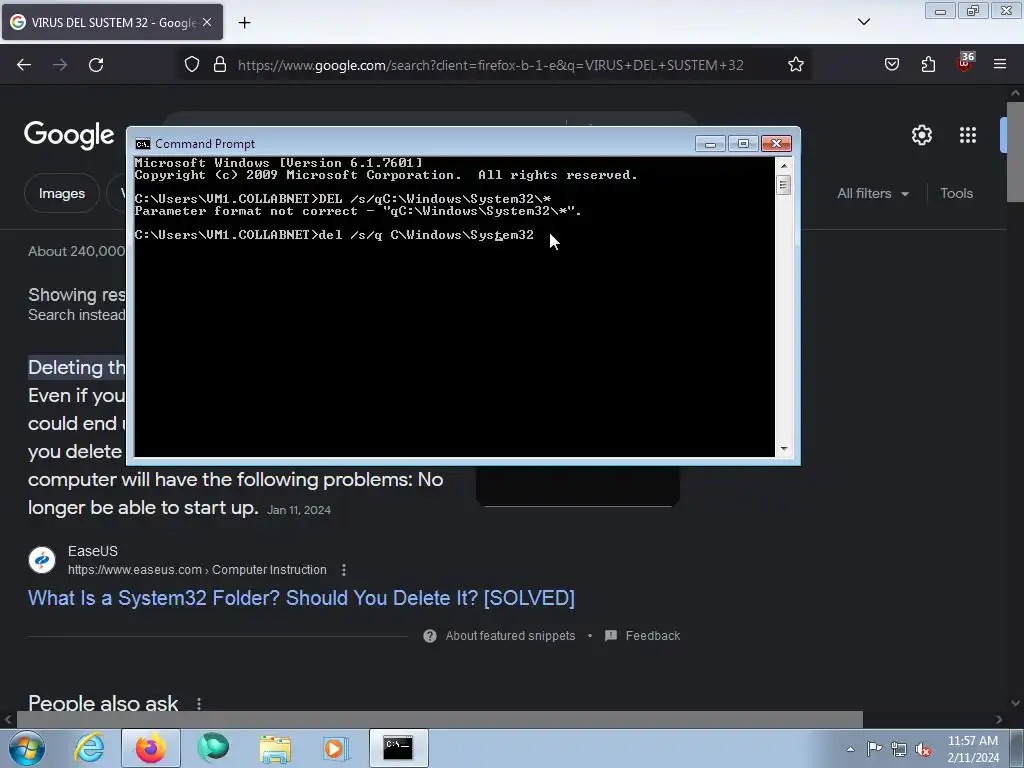1024x768 pixels.
Task: Open the Firefox hamburger menu
Action: pos(1000,64)
